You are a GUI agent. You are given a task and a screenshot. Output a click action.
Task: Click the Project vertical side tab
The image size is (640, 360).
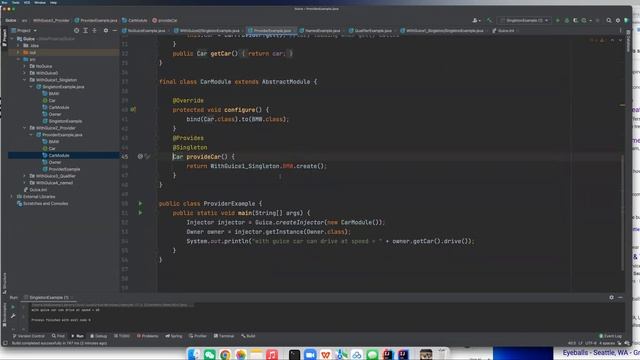coord(4,38)
